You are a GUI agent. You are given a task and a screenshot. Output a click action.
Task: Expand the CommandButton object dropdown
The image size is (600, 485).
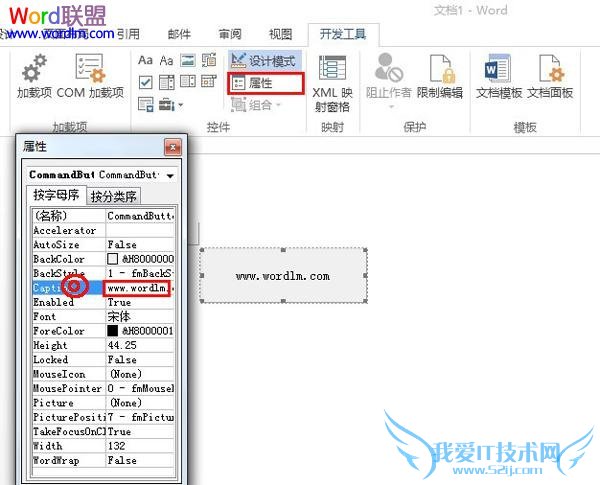point(170,176)
